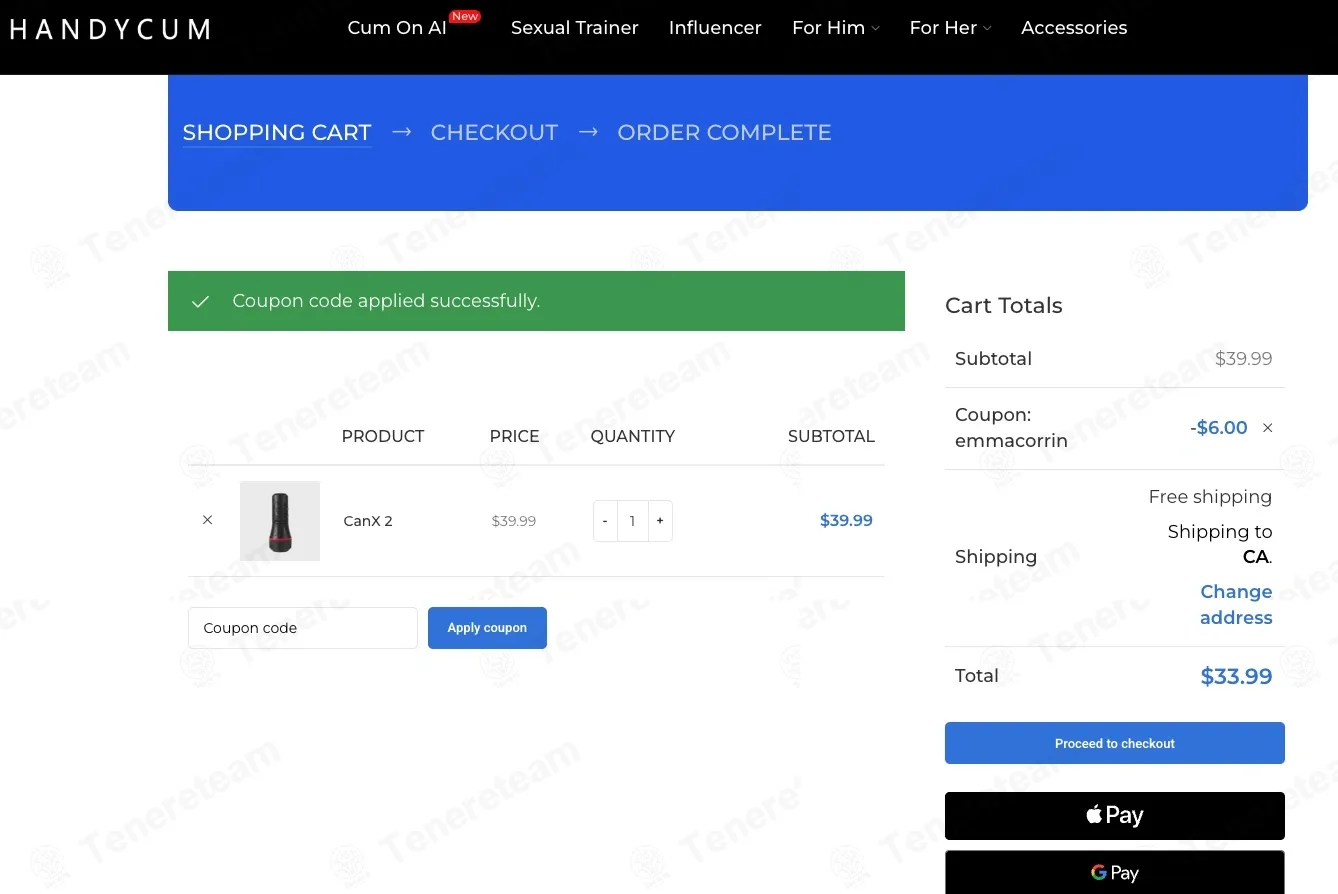Click the Coupon code input field
The width and height of the screenshot is (1338, 894).
[x=303, y=628]
